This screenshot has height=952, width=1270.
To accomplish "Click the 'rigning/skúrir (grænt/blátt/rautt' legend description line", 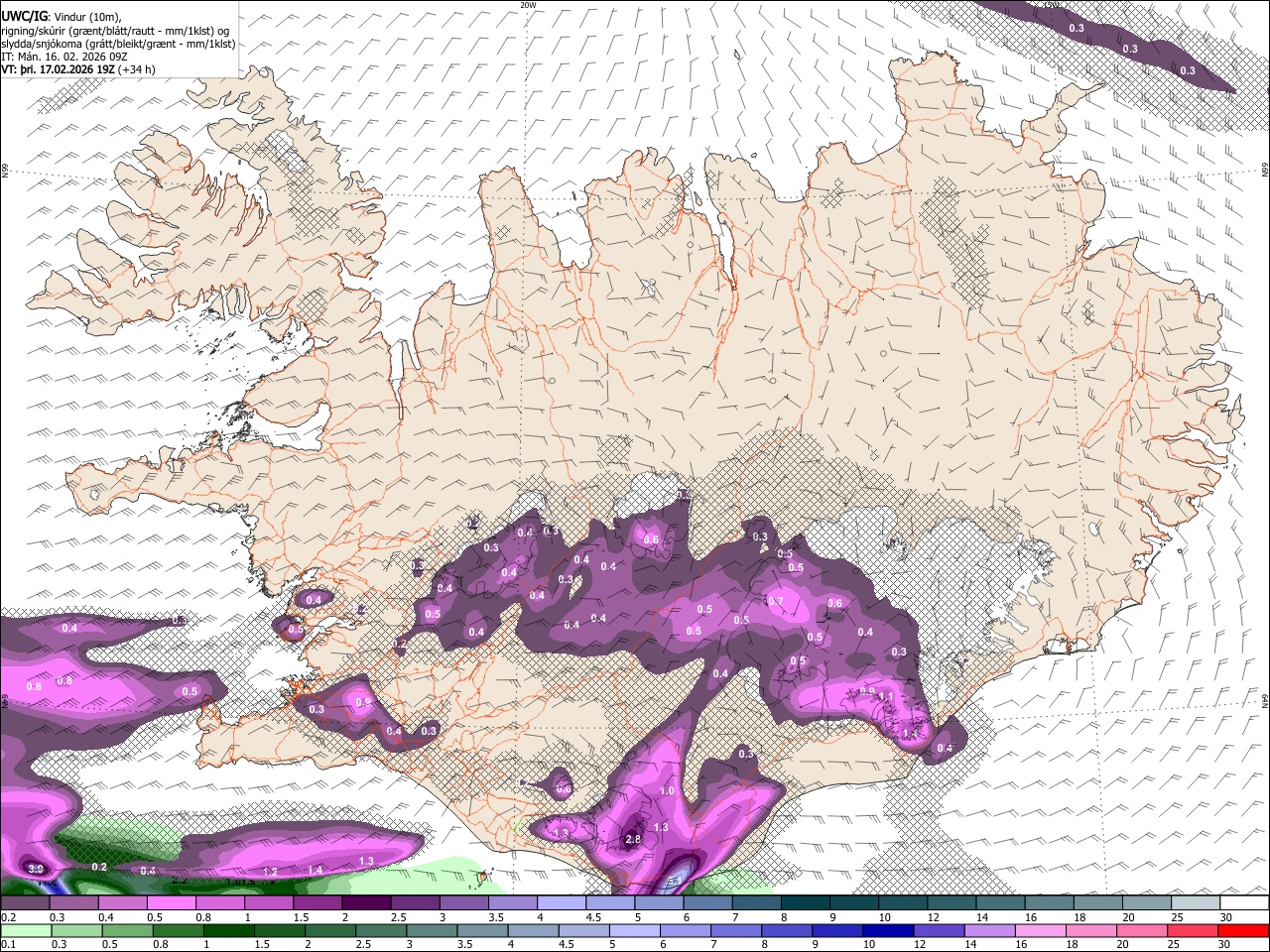I will tap(115, 31).
